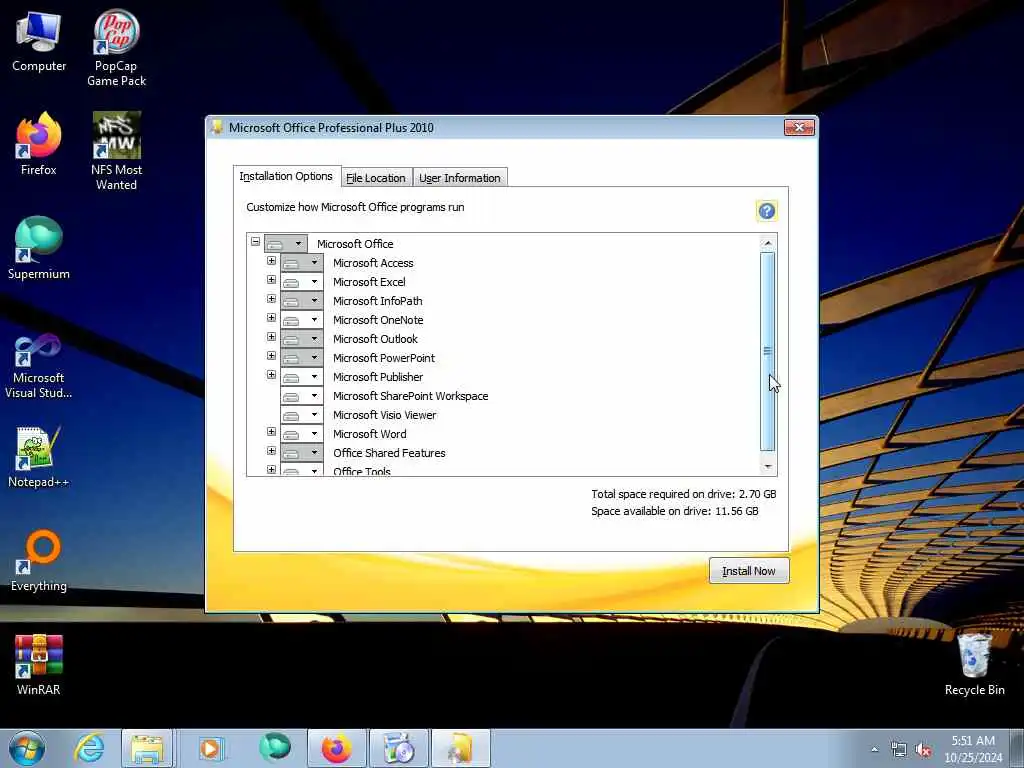Expand the Microsoft OneNote node
This screenshot has width=1024, height=768.
[x=272, y=317]
